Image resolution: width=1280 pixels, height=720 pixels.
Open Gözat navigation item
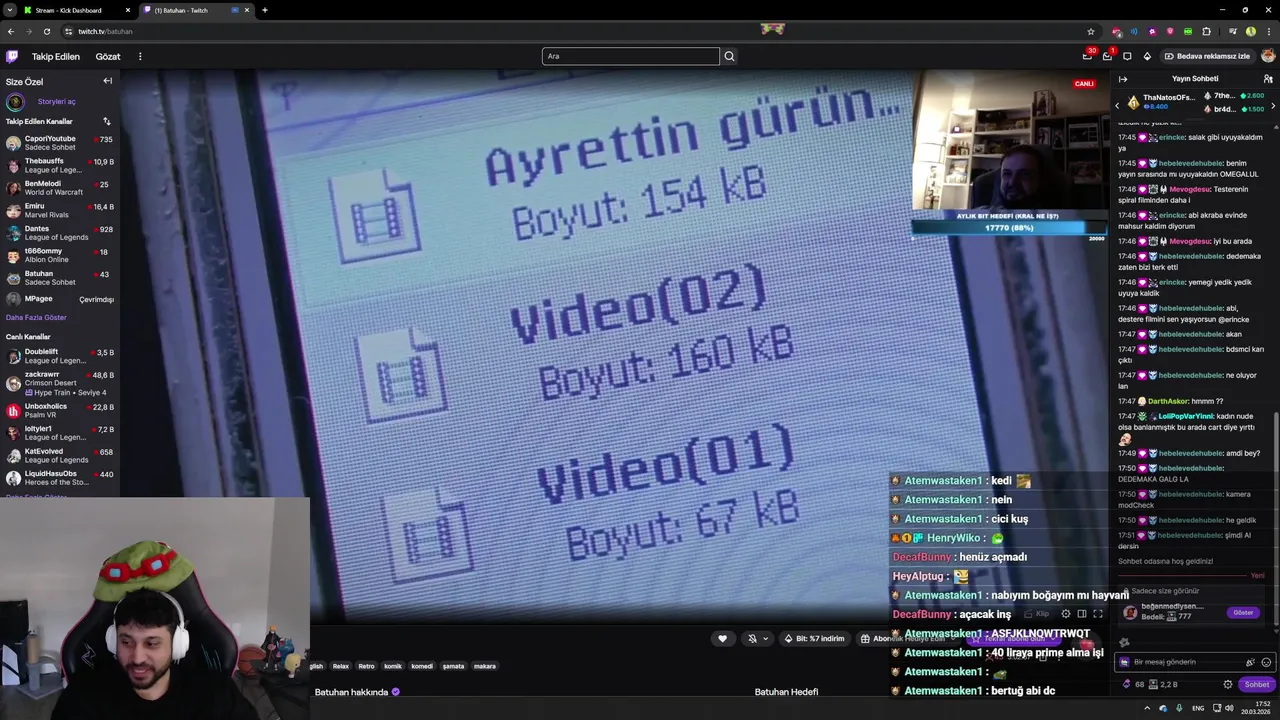pos(108,56)
